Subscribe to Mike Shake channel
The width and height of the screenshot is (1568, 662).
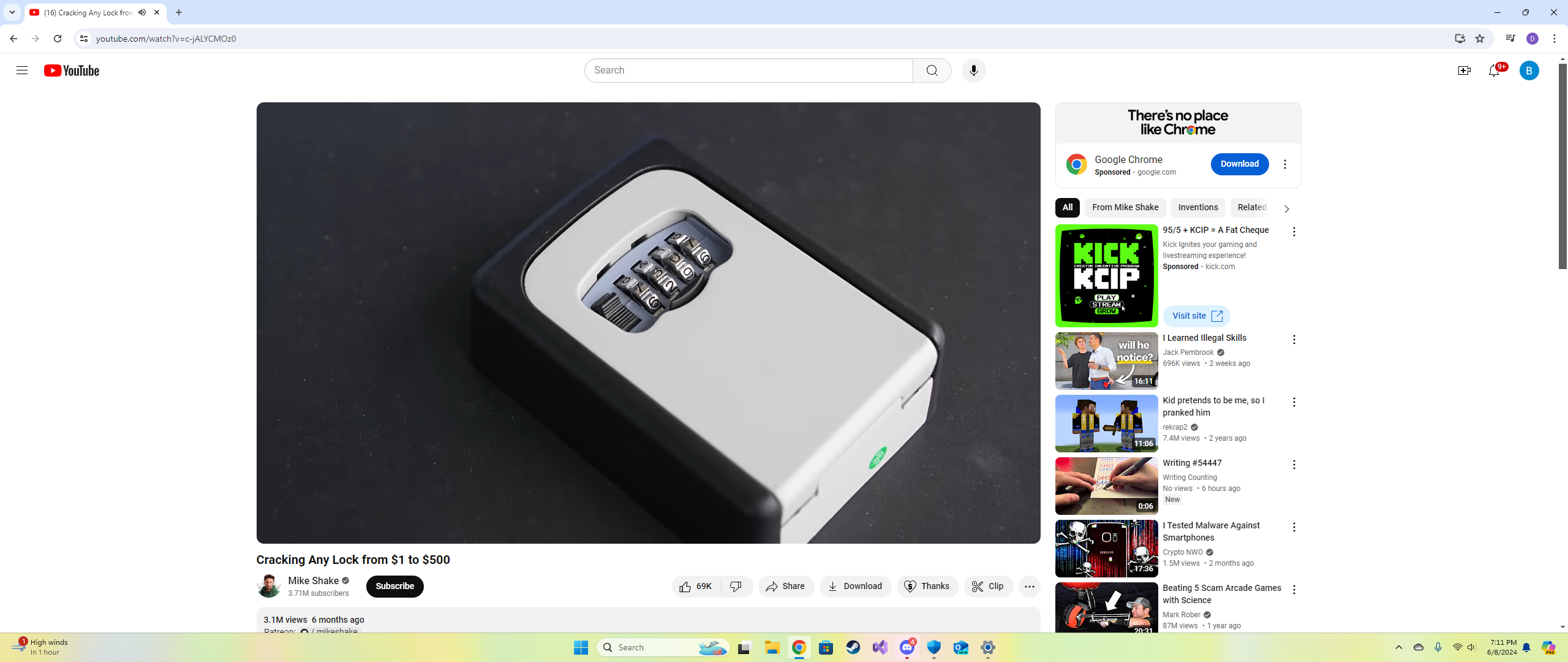point(394,586)
